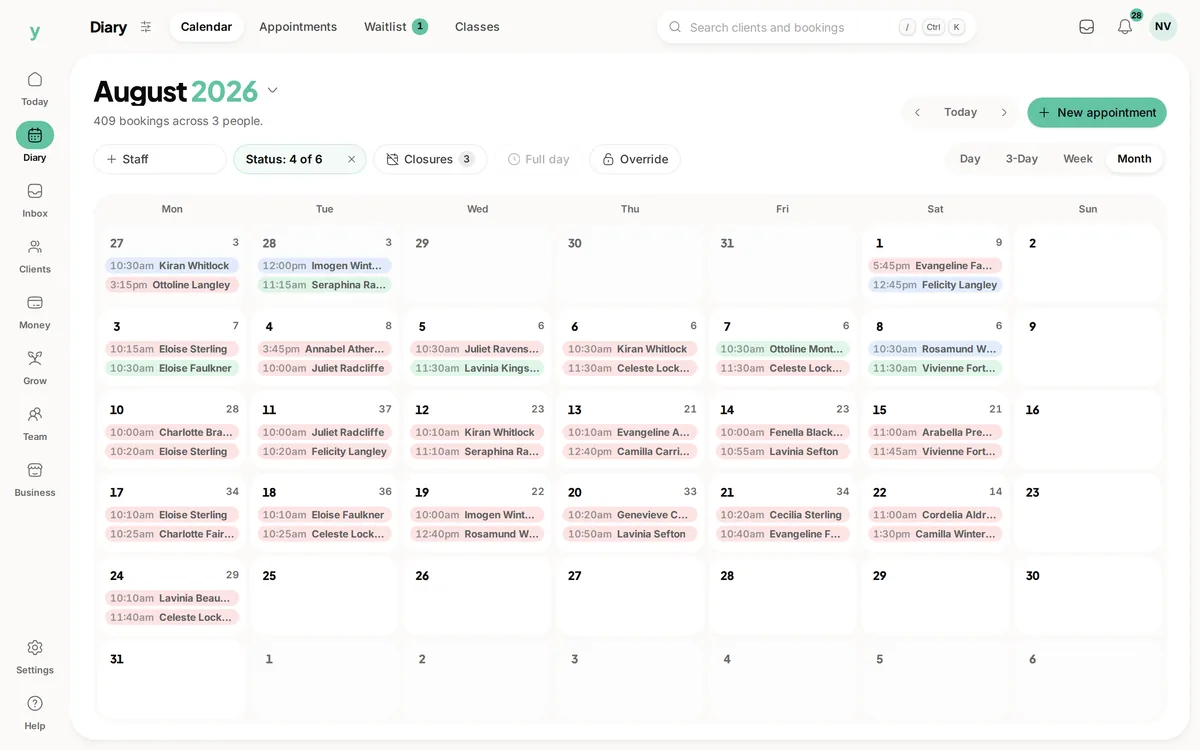Open 11:00am Cordelia Aldr… appointment
Screen dimensions: 1200x750
tap(935, 515)
